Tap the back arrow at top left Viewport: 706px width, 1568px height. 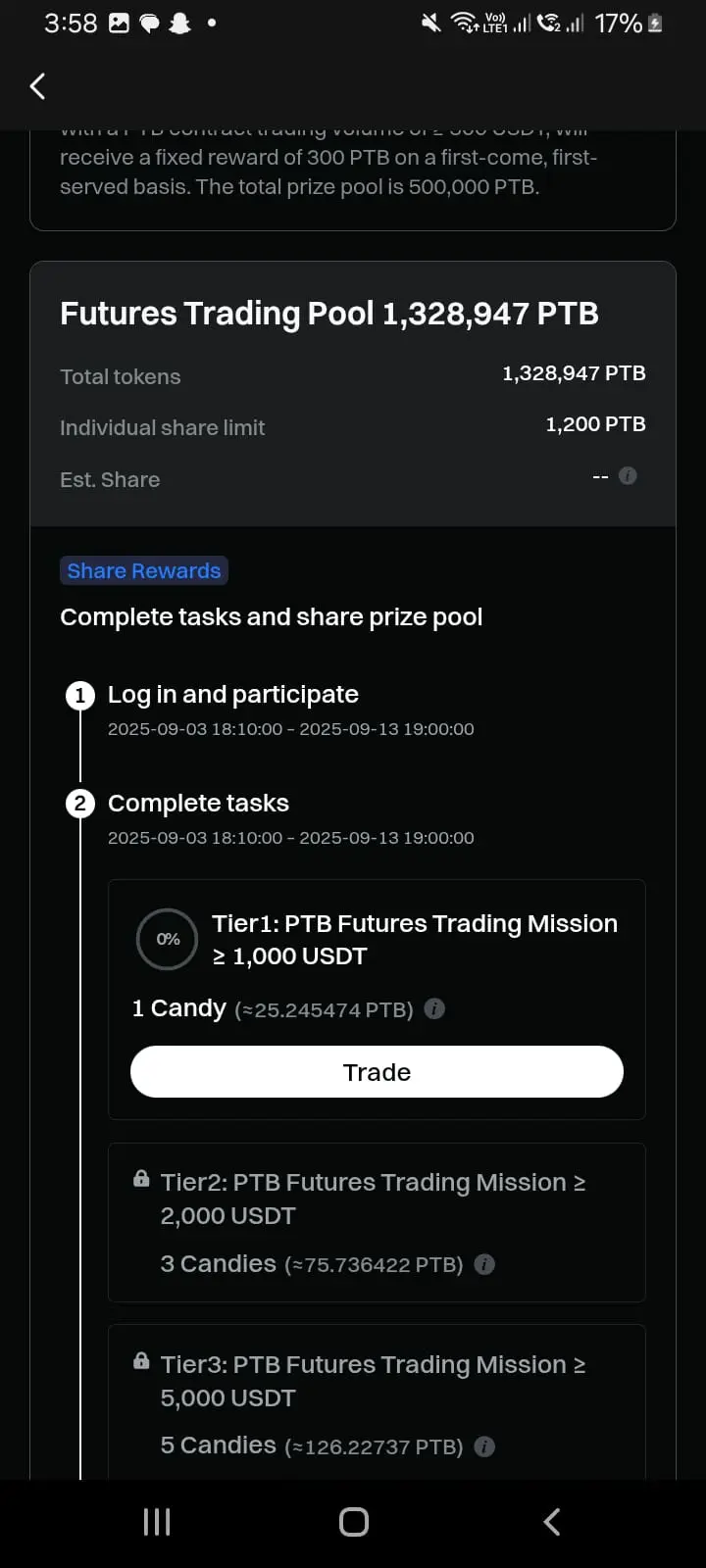tap(37, 86)
